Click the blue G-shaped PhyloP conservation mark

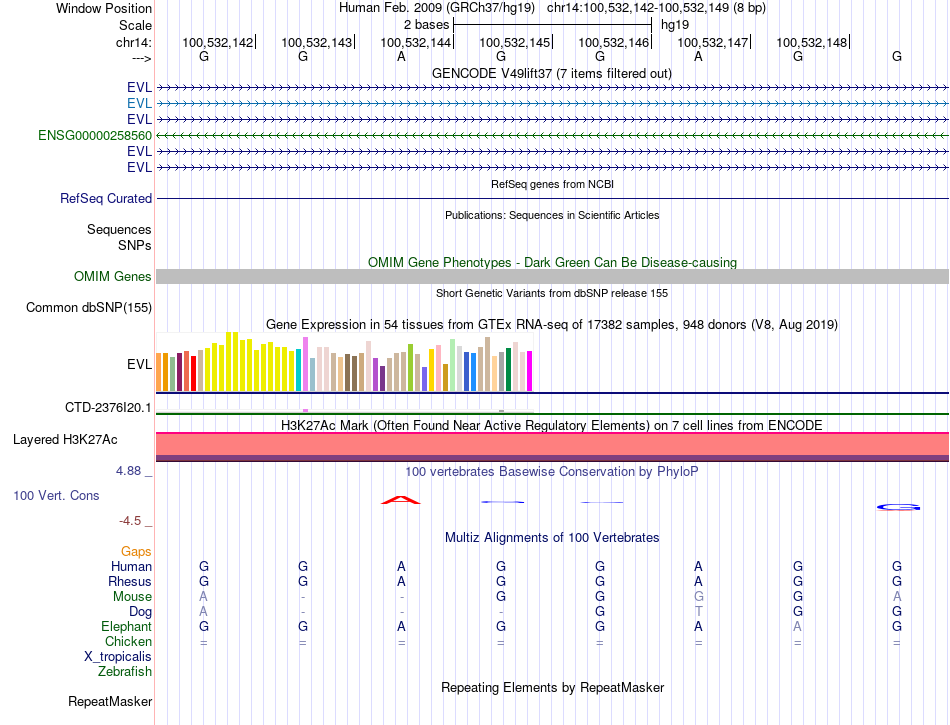click(x=897, y=507)
